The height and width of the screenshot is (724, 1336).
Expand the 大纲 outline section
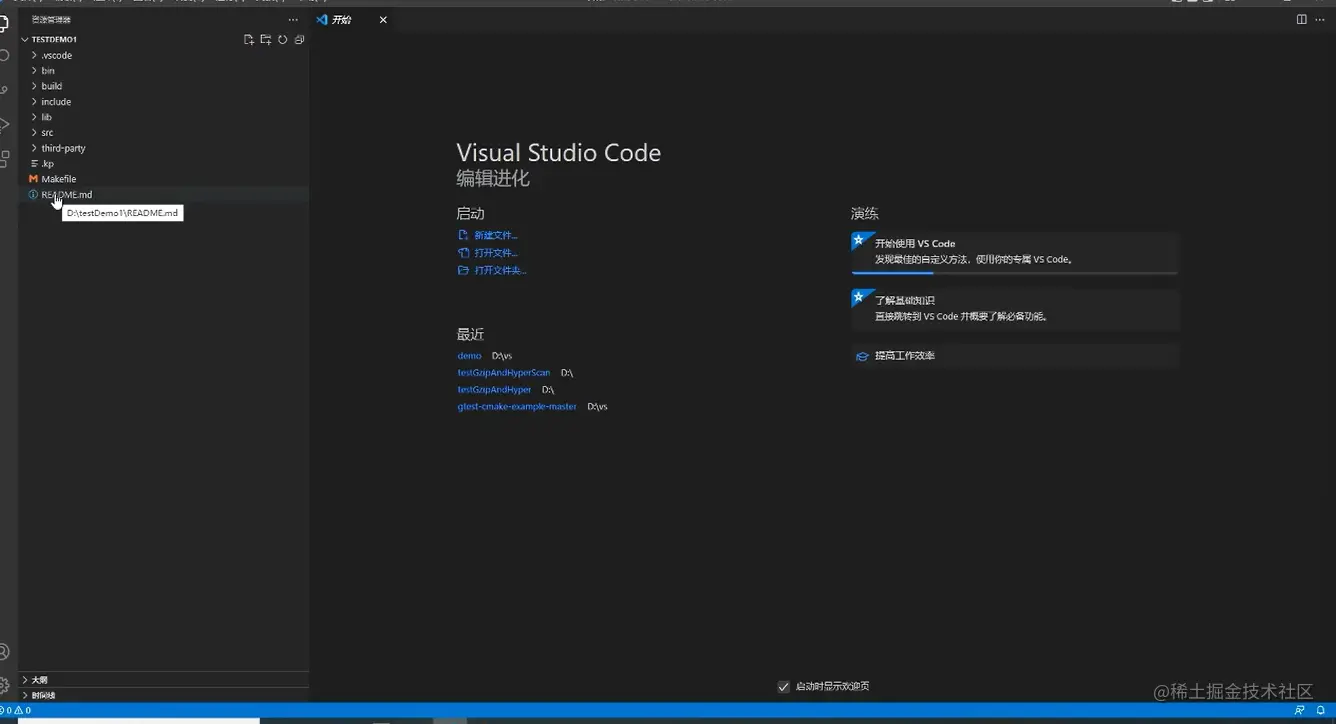164,680
